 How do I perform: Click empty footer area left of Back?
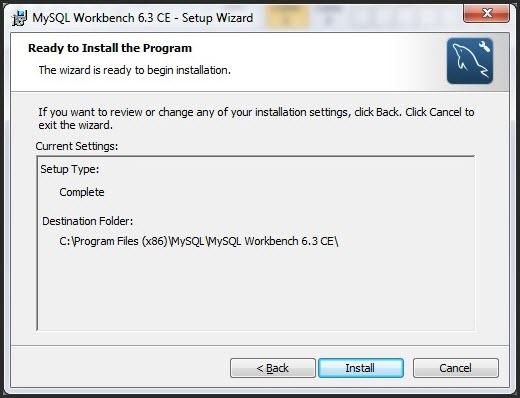coord(120,368)
